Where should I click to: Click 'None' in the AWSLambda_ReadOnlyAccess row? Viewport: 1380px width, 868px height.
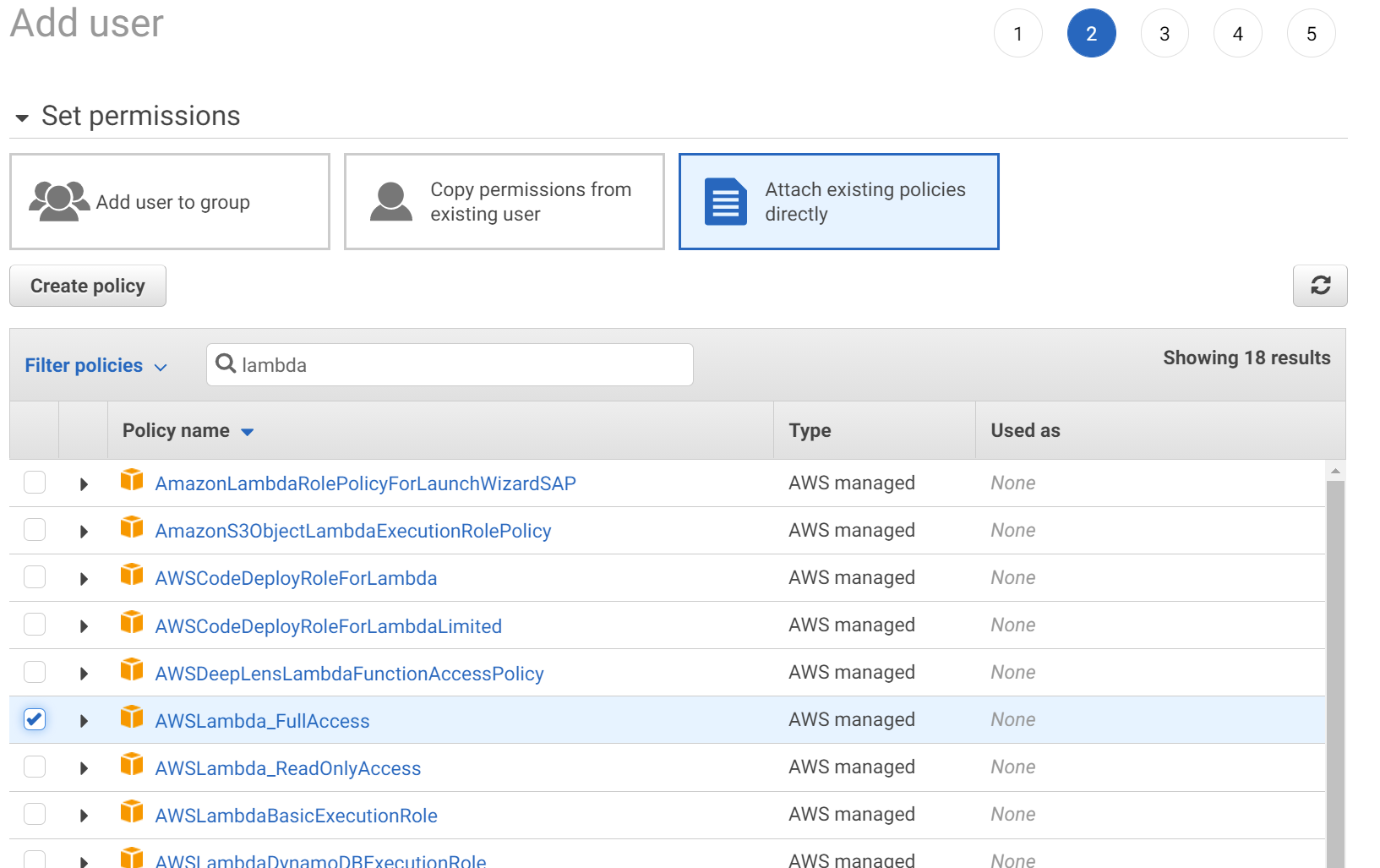click(x=1013, y=767)
